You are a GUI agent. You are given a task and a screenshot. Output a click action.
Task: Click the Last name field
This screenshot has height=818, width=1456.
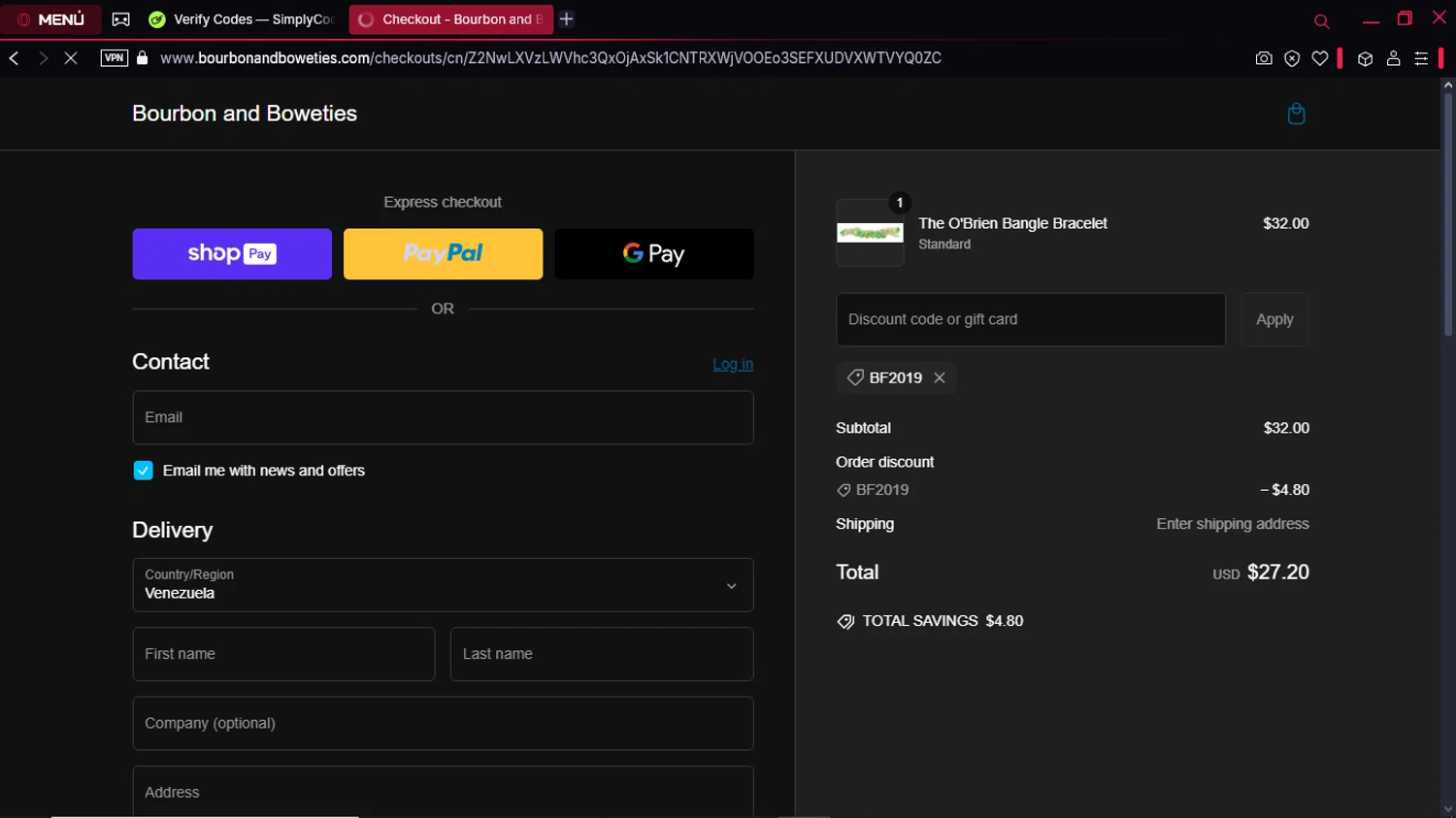pyautogui.click(x=602, y=654)
